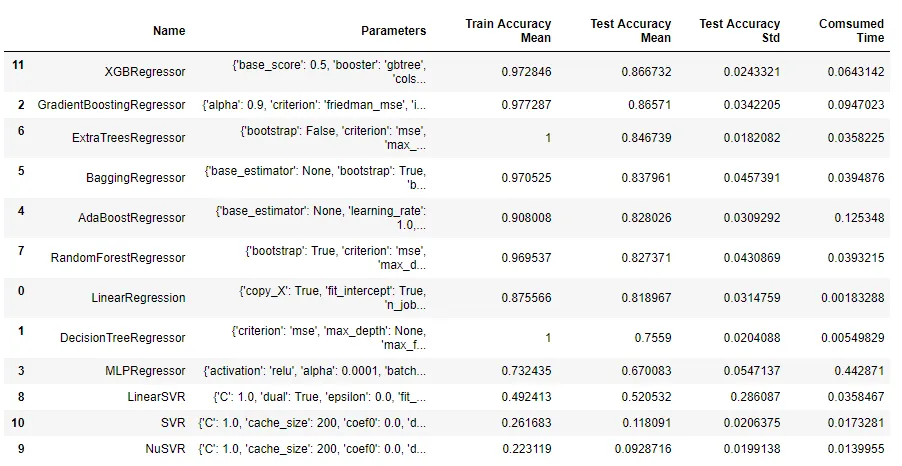
Task: Click the Consumed Time column header
Action: (851, 31)
